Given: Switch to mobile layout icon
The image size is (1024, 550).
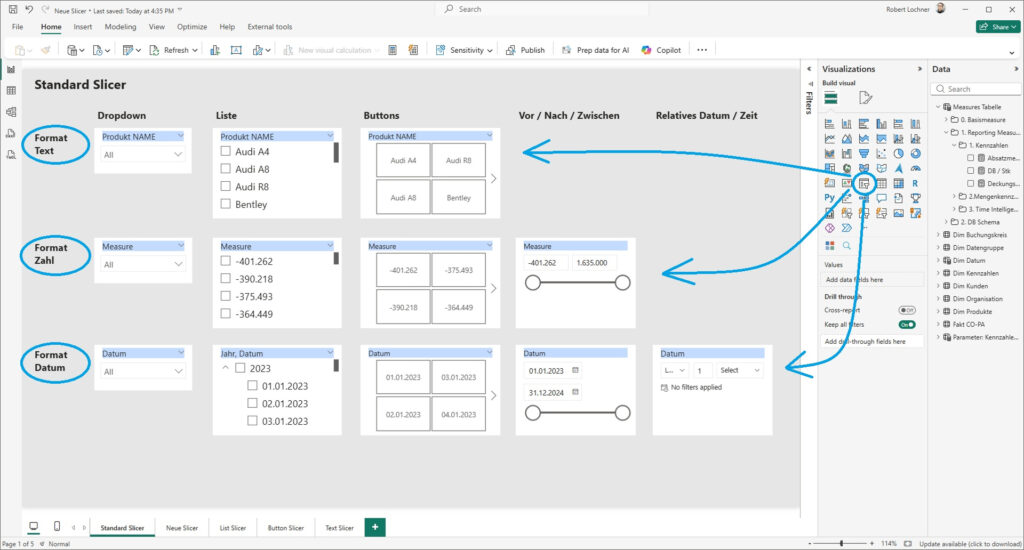Looking at the screenshot, I should tap(57, 527).
